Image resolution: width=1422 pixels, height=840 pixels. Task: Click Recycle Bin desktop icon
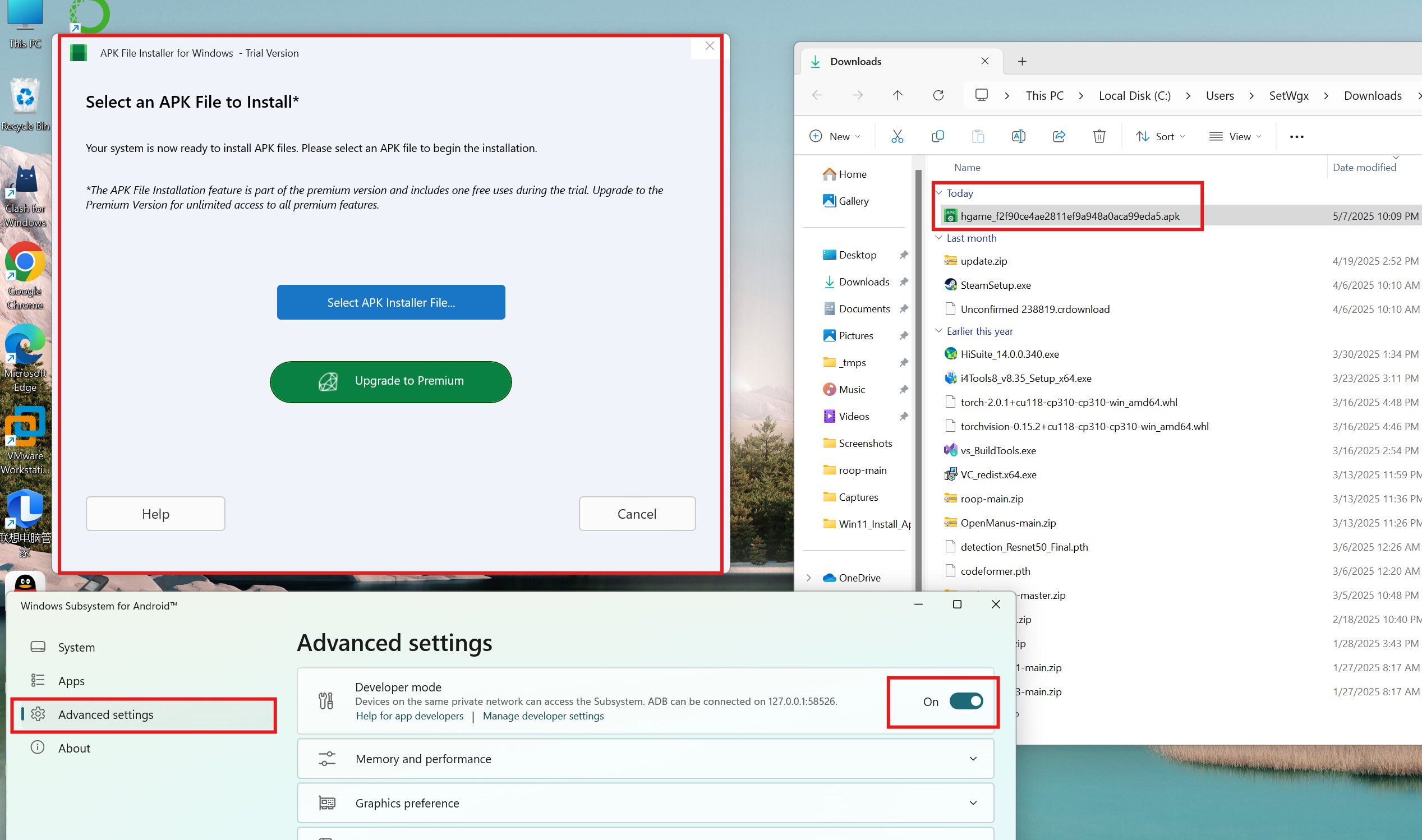click(25, 104)
